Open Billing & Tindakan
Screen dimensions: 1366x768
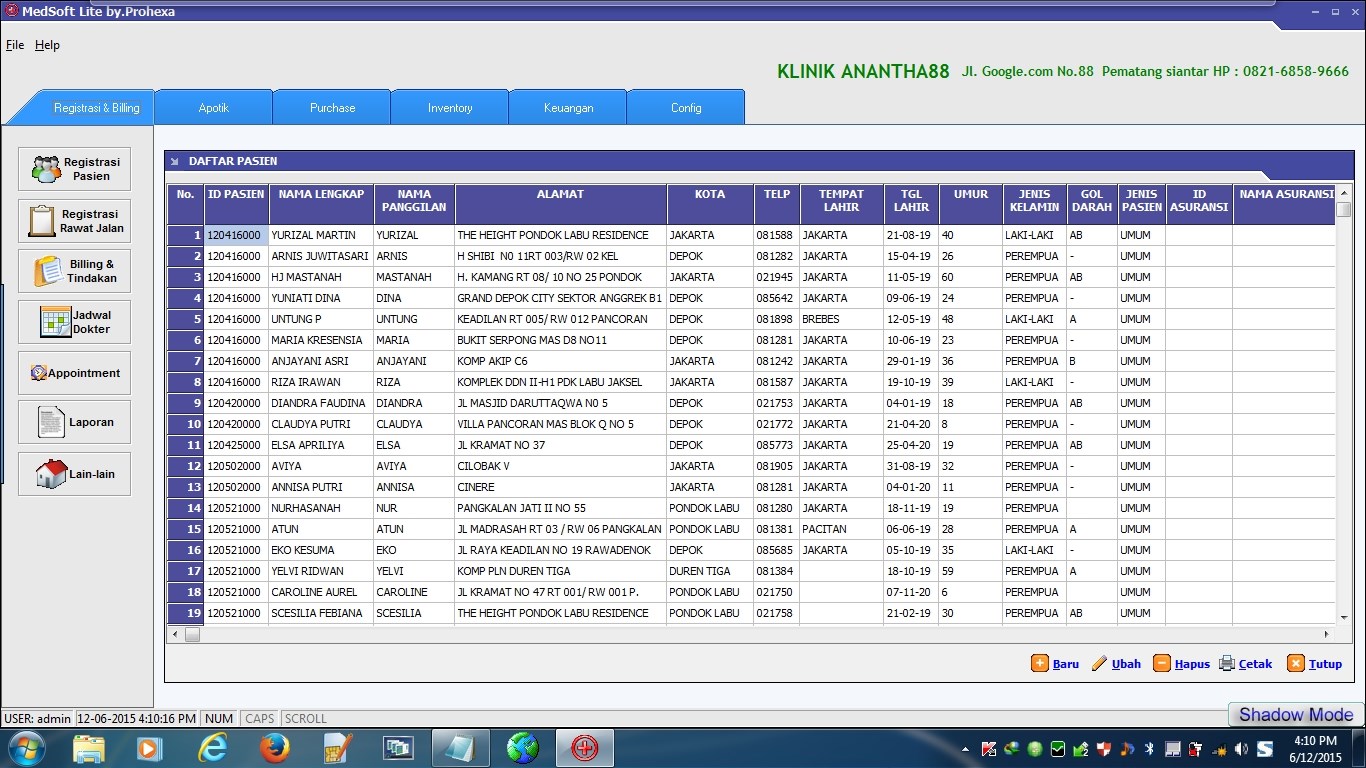74,271
